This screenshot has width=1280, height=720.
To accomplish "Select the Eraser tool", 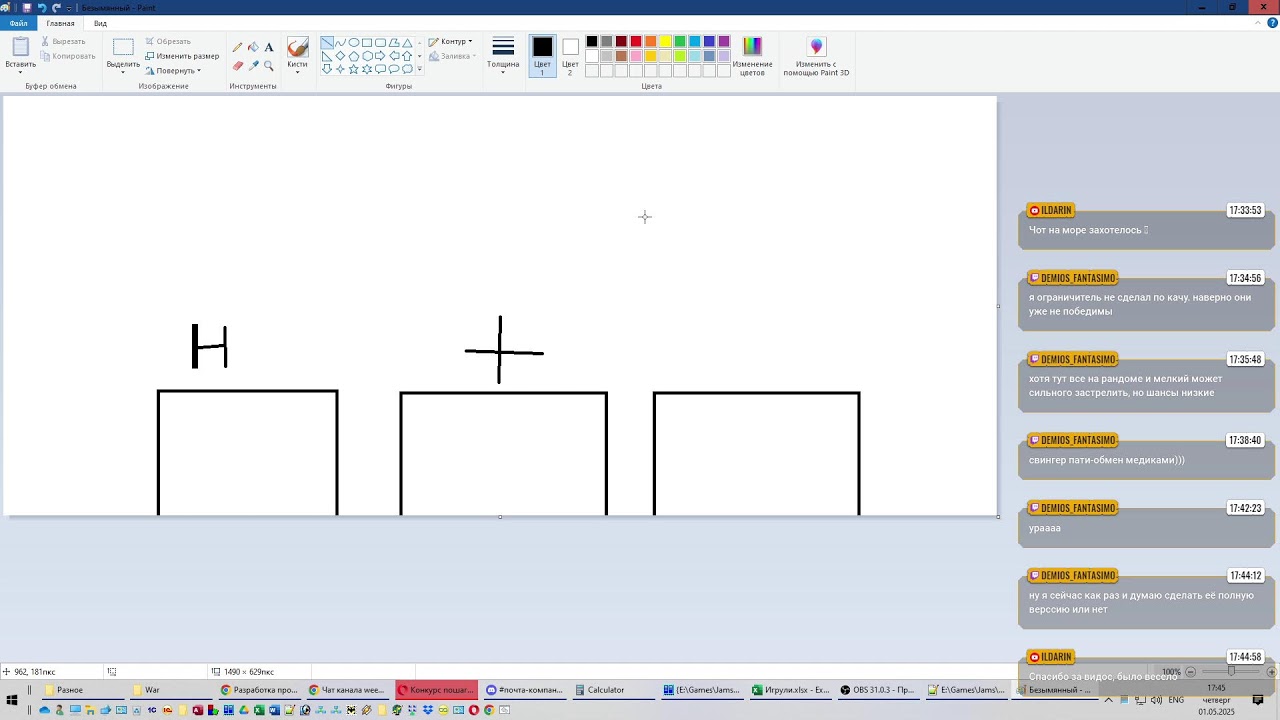I will 237,65.
